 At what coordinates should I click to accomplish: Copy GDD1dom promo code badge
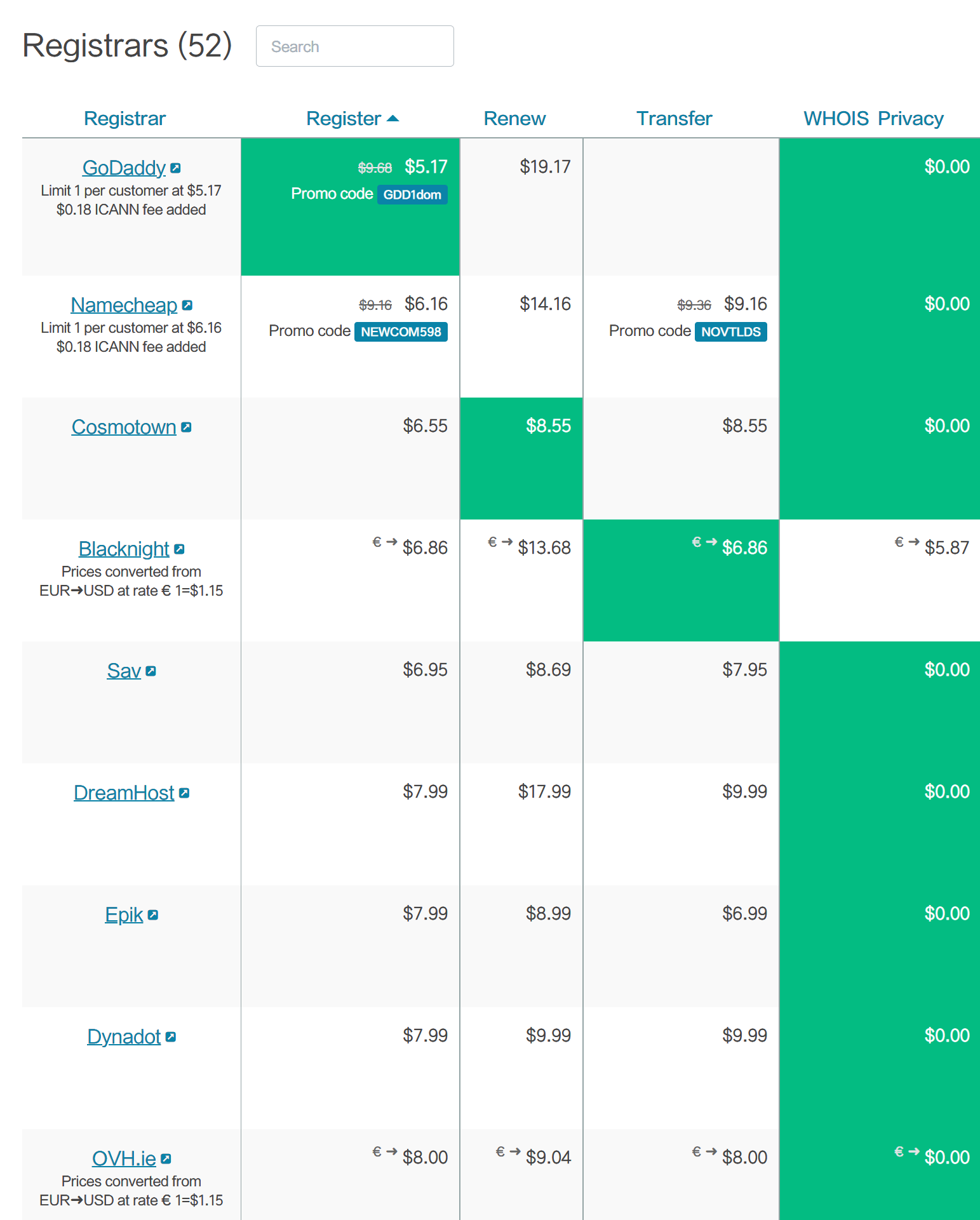pos(412,195)
